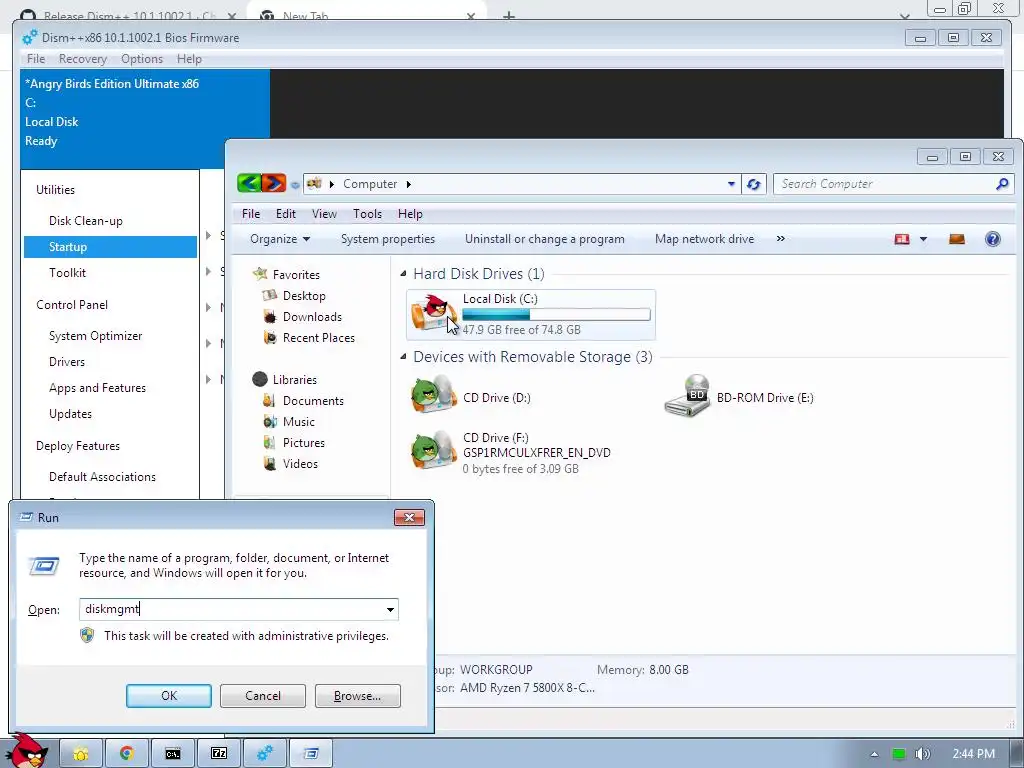Viewport: 1024px width, 768px height.
Task: Open the Dism++ Recovery menu
Action: click(83, 59)
